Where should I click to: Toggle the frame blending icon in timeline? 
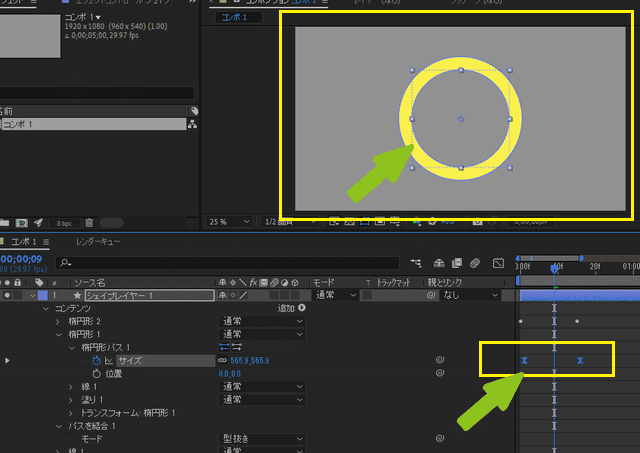(457, 263)
